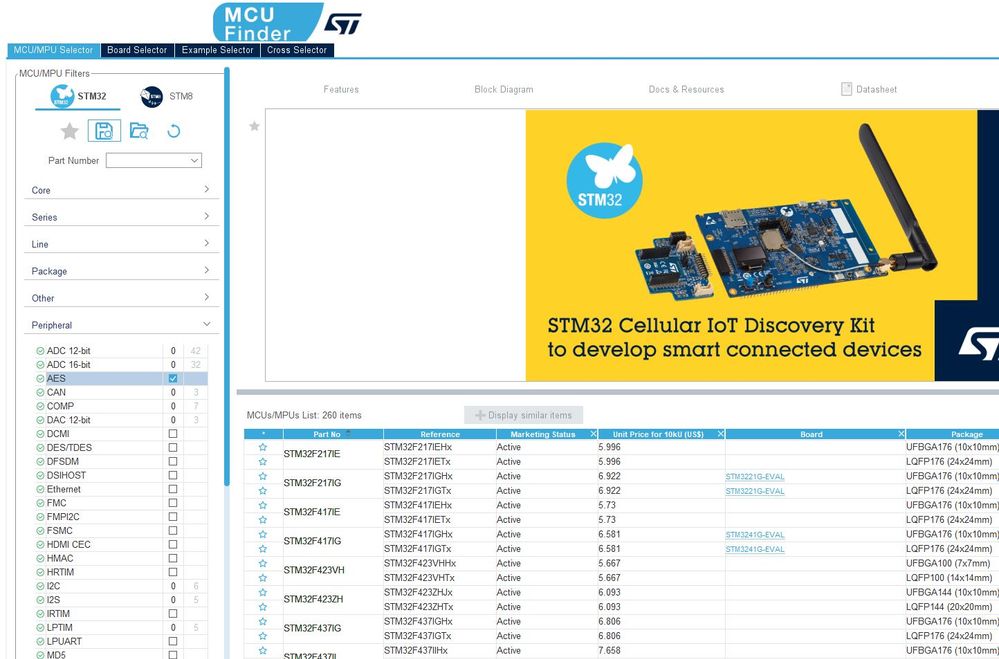Save current search with floppy icon
Screen dimensions: 999x659
[104, 131]
